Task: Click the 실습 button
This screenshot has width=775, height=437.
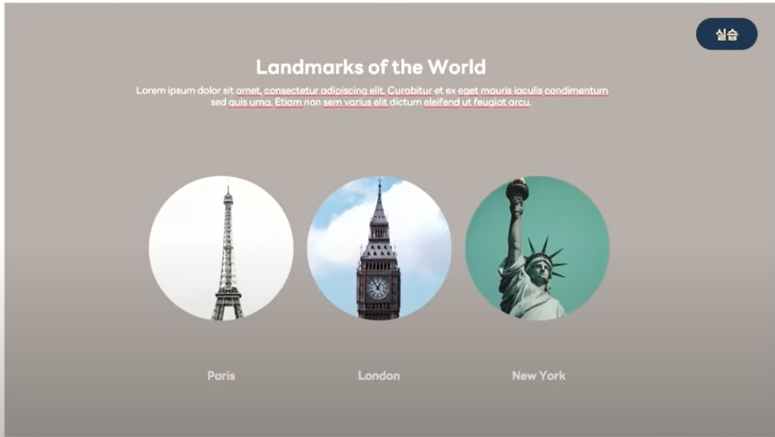Action: point(727,34)
